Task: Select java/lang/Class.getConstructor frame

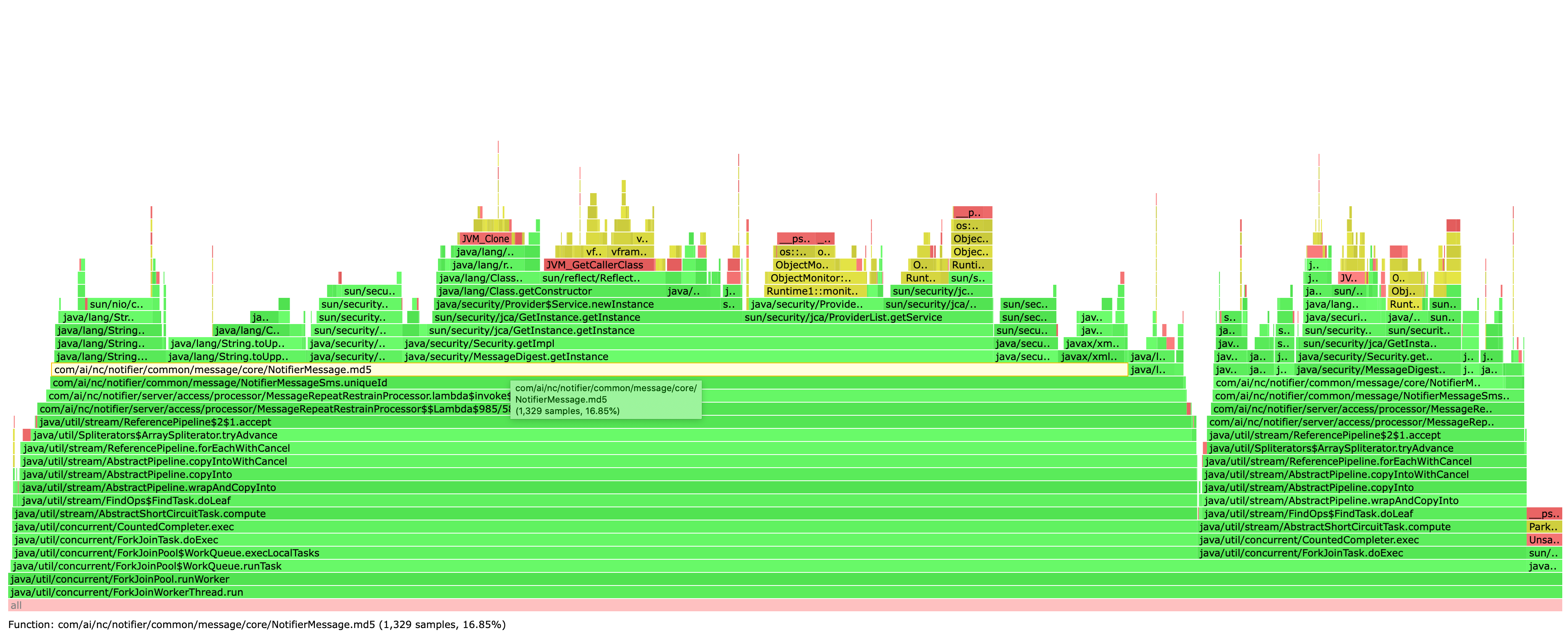Action: (551, 291)
